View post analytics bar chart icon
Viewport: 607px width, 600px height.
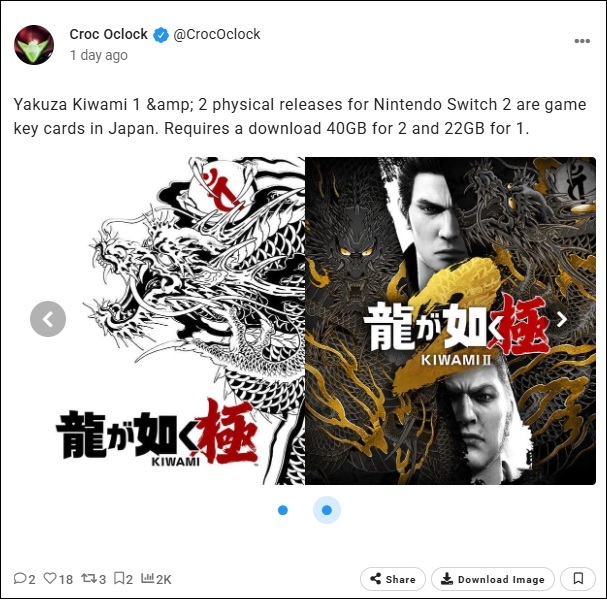147,578
